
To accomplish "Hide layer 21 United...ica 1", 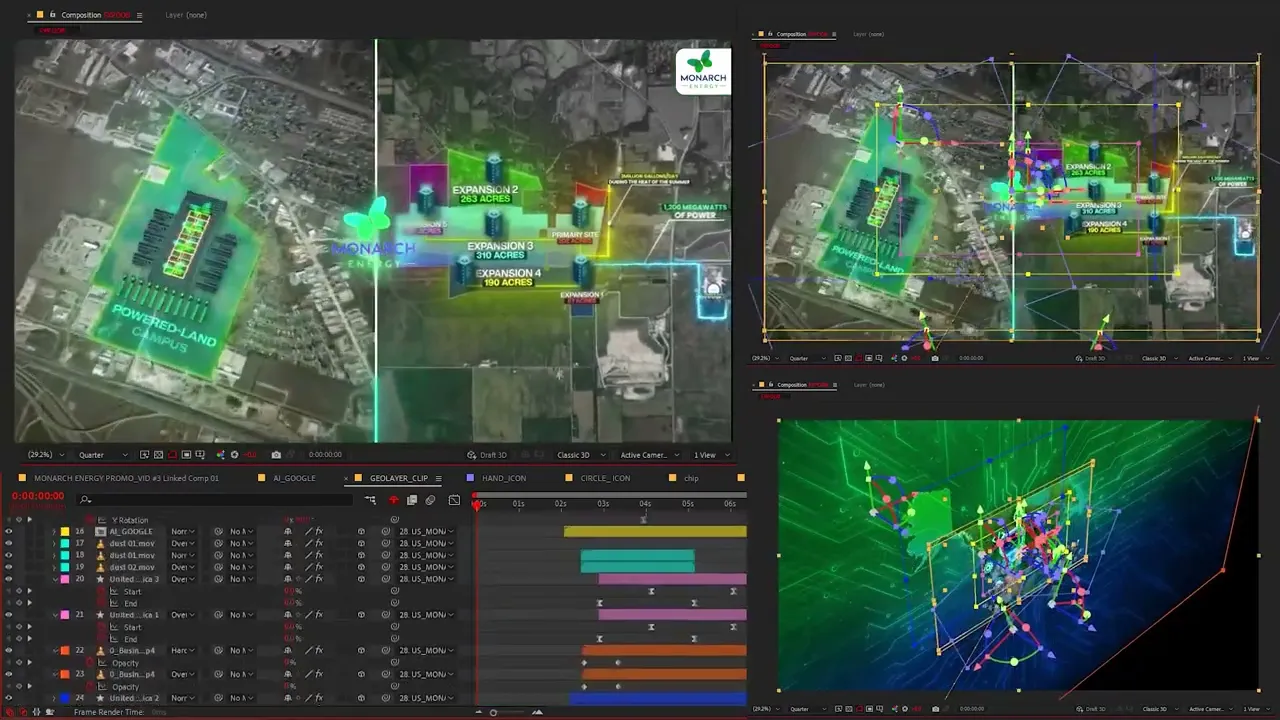I will [9, 615].
